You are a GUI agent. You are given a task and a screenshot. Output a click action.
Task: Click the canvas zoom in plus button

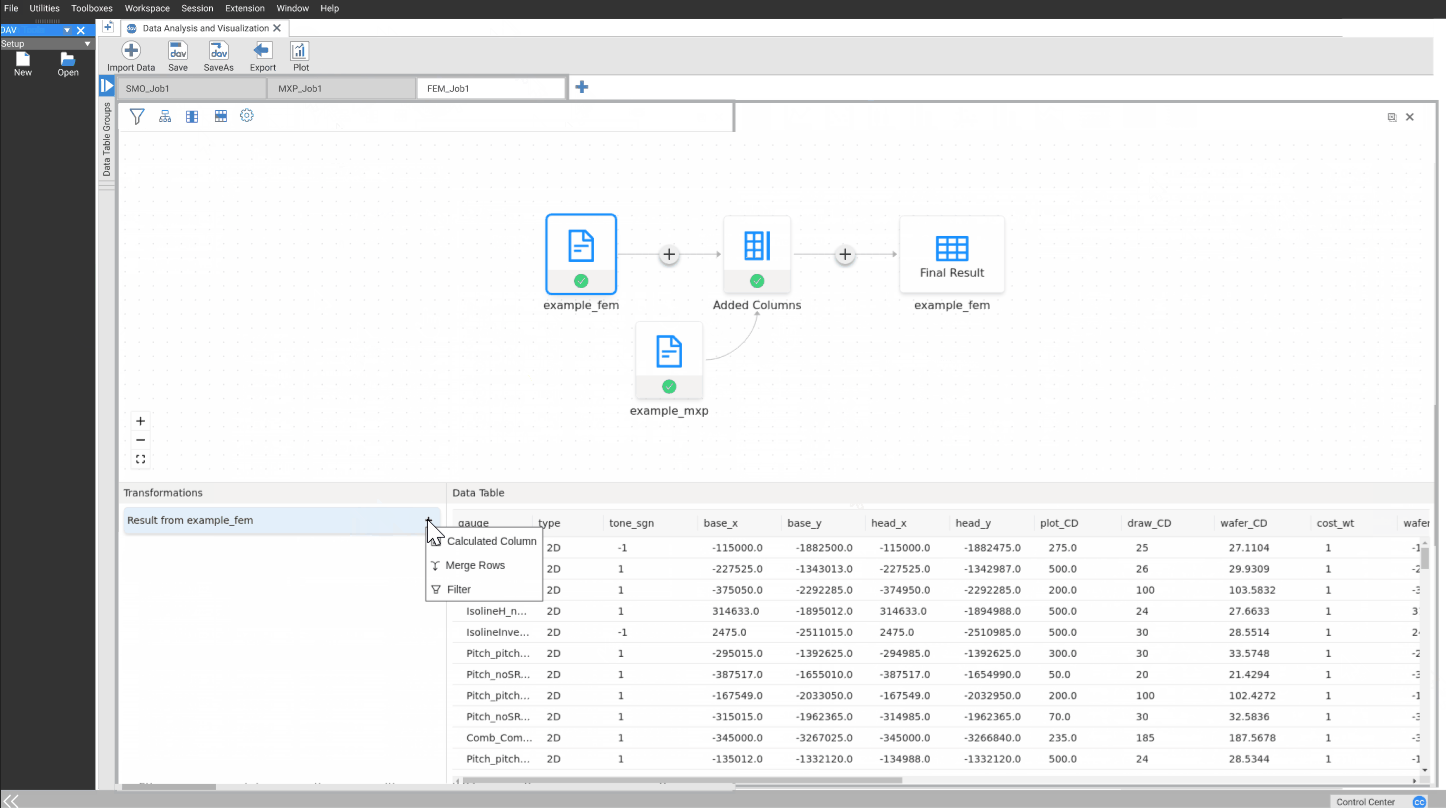141,421
